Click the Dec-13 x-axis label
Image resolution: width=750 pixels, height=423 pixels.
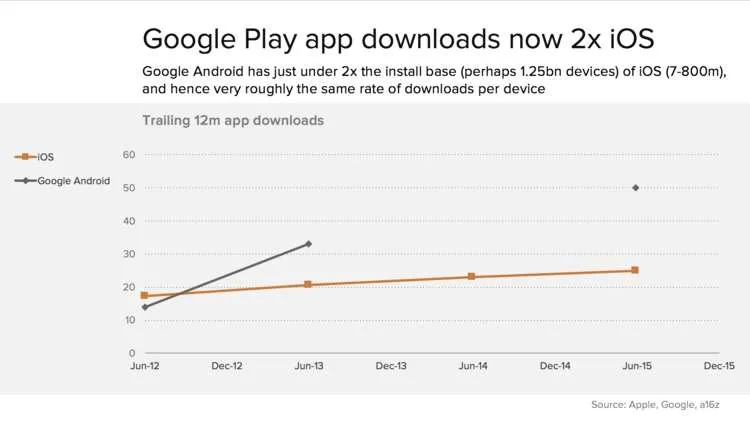pos(391,366)
